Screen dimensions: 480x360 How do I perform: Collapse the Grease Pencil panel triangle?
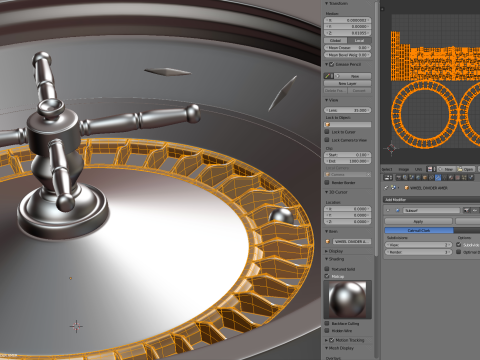[x=327, y=64]
